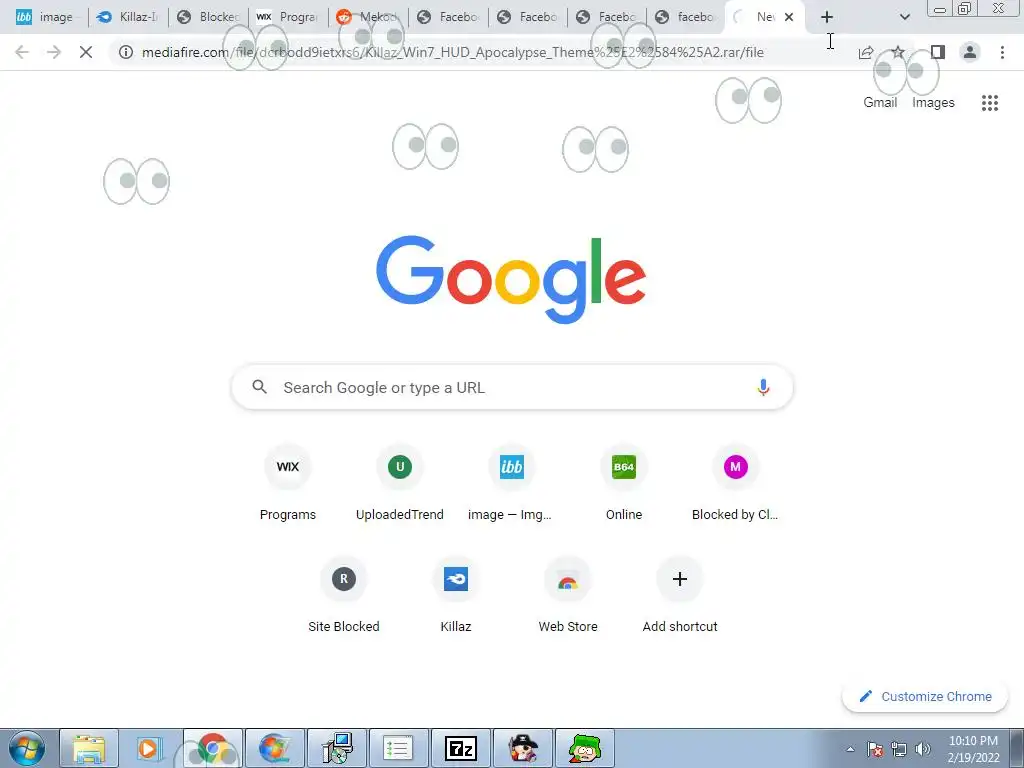Open the Chrome profile avatar menu
The image size is (1024, 768).
click(x=970, y=52)
